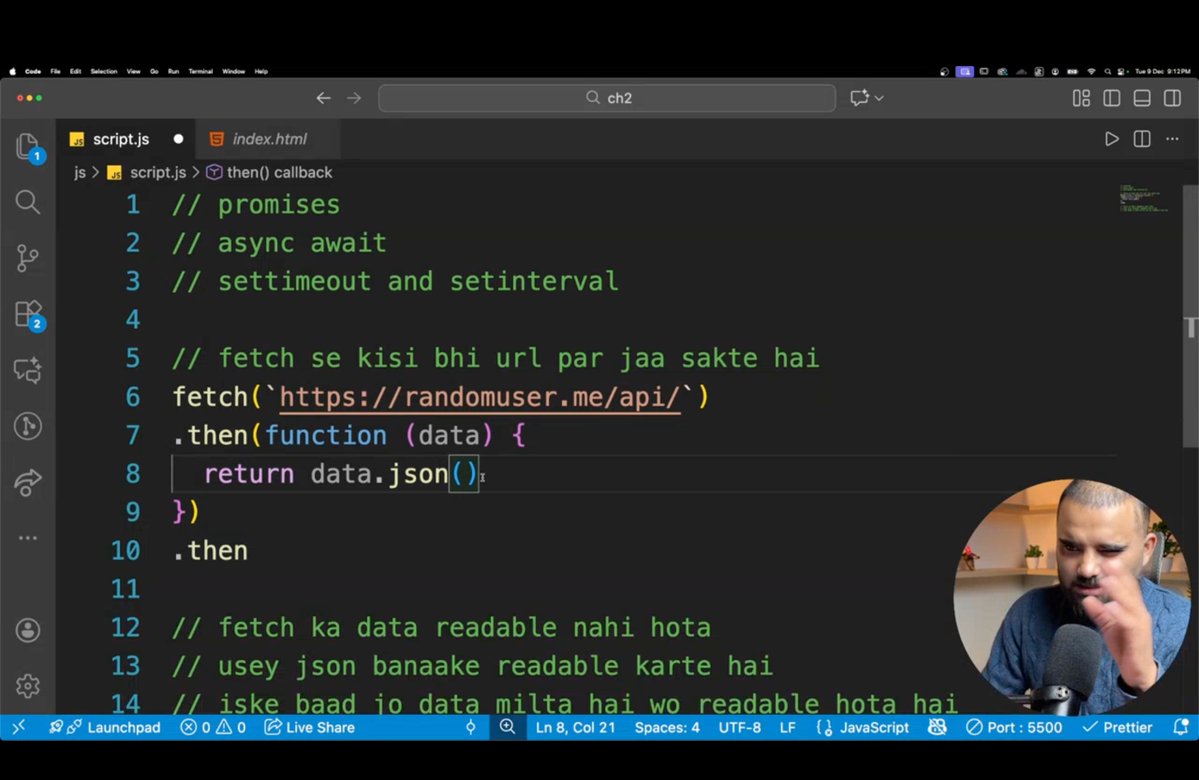Run the file with the play button
Viewport: 1199px width, 780px height.
click(x=1112, y=139)
